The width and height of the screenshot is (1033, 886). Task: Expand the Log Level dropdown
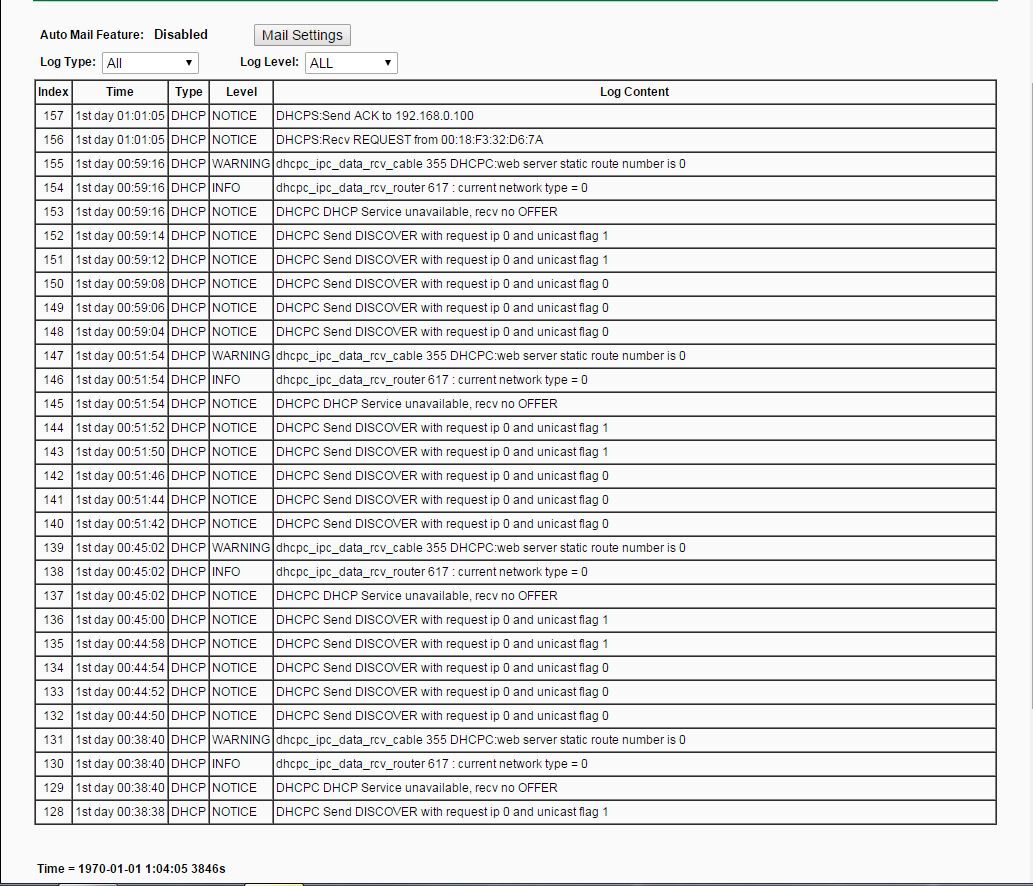click(x=351, y=63)
